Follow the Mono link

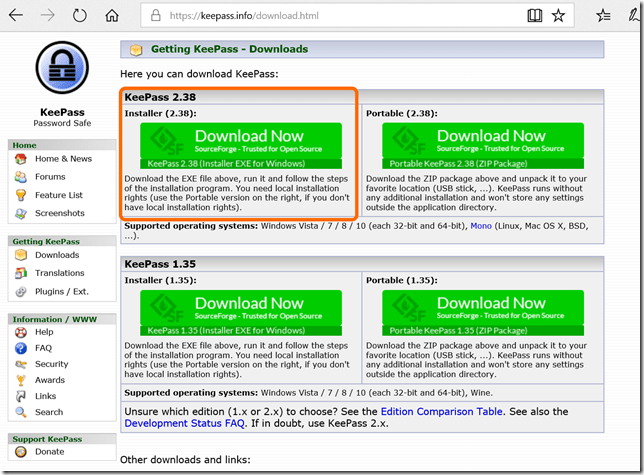pyautogui.click(x=481, y=226)
